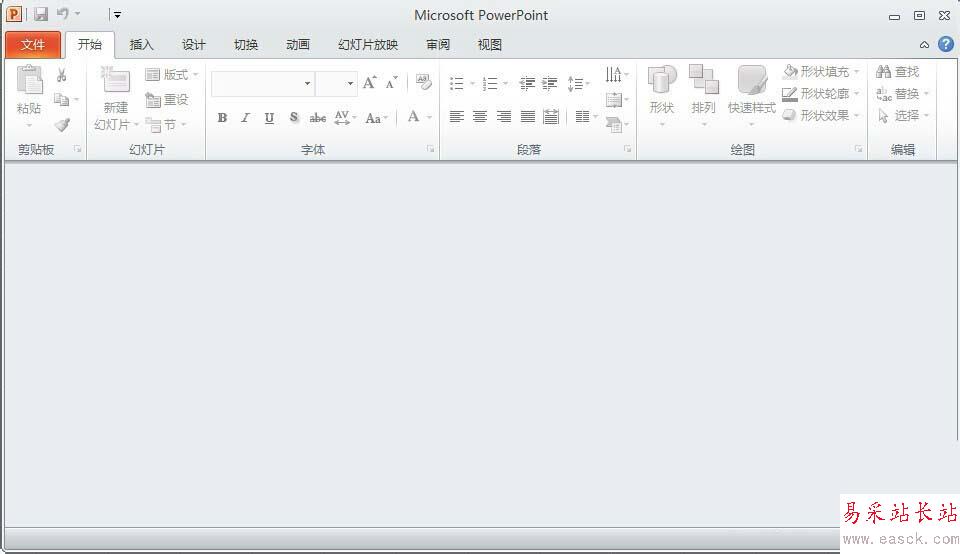Viewport: 960px width, 554px height.
Task: Open Help with the question mark icon
Action: pyautogui.click(x=946, y=44)
